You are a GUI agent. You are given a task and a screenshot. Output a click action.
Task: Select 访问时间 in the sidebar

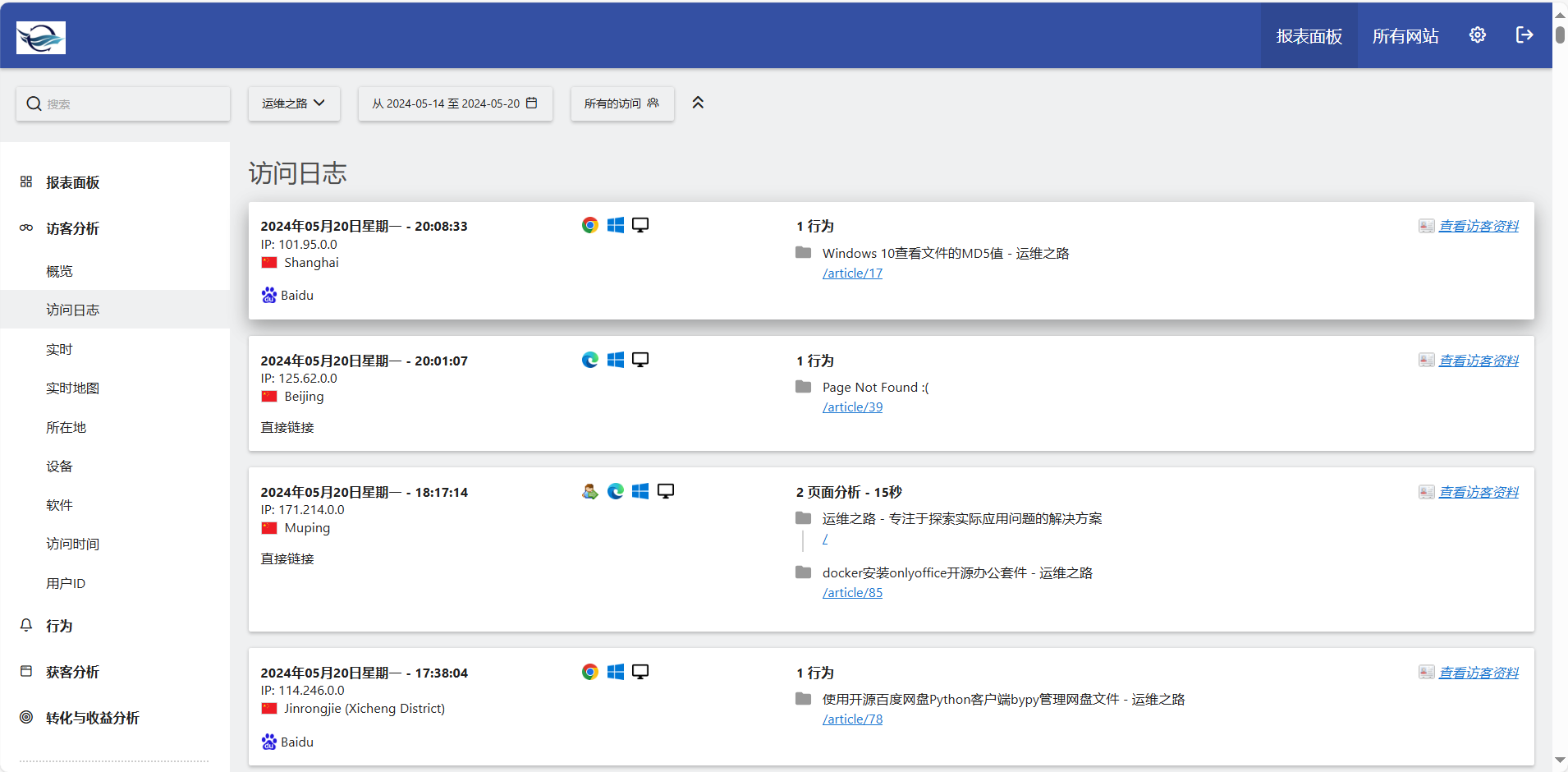[72, 544]
